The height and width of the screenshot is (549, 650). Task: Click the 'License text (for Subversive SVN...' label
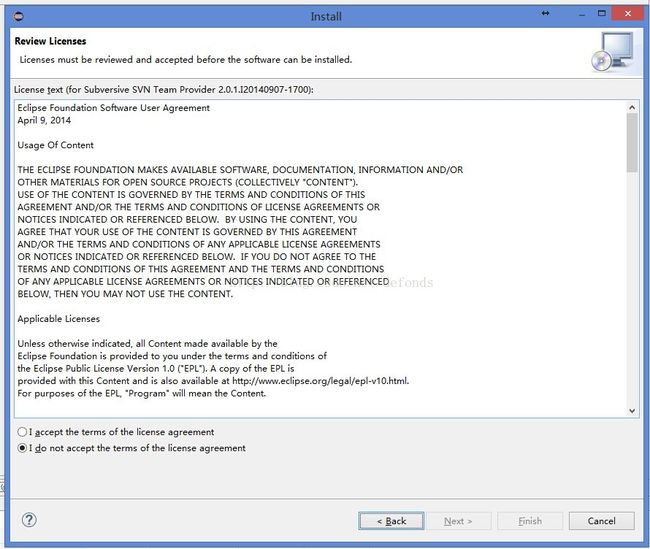[x=164, y=90]
